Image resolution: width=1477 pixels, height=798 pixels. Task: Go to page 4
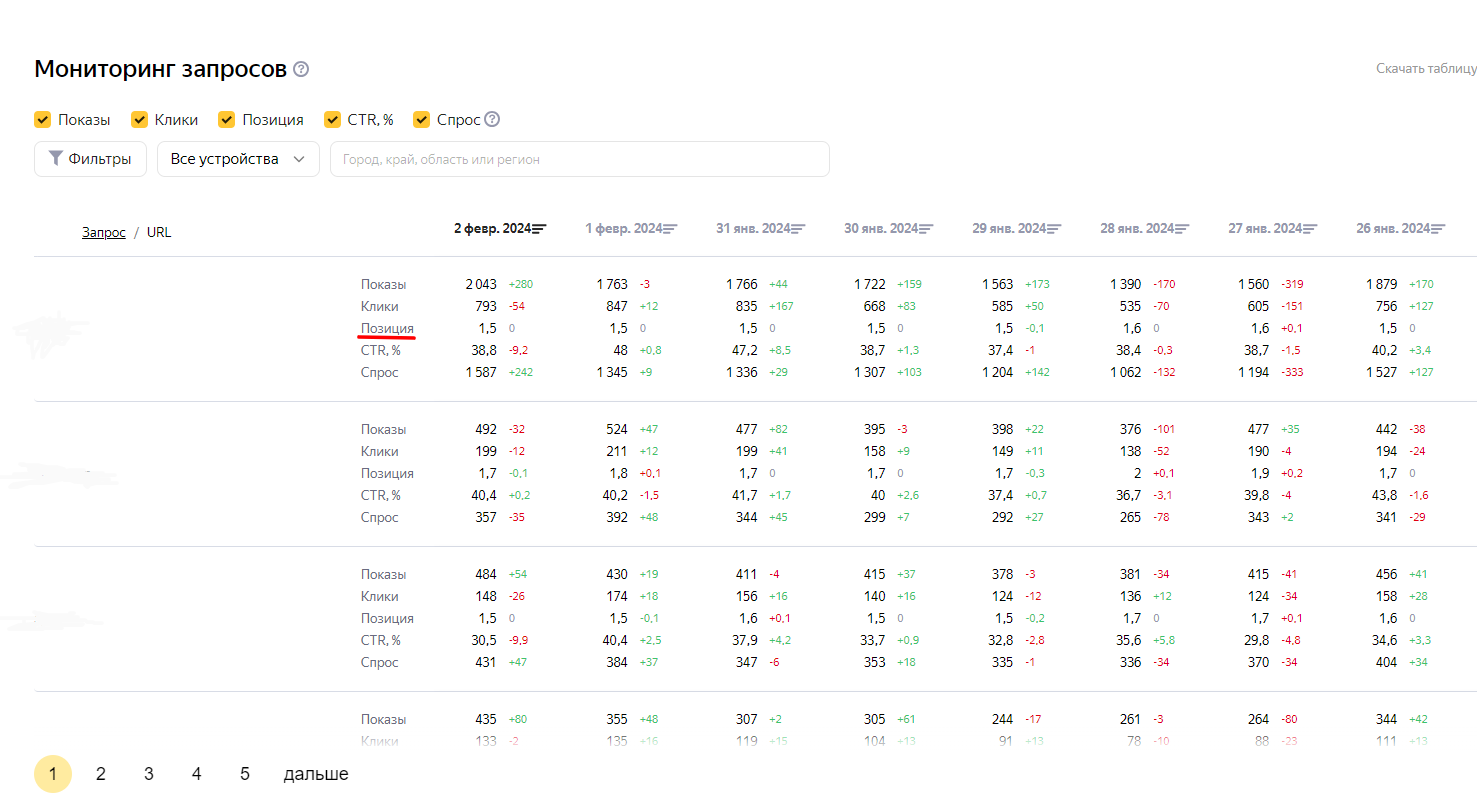[197, 774]
